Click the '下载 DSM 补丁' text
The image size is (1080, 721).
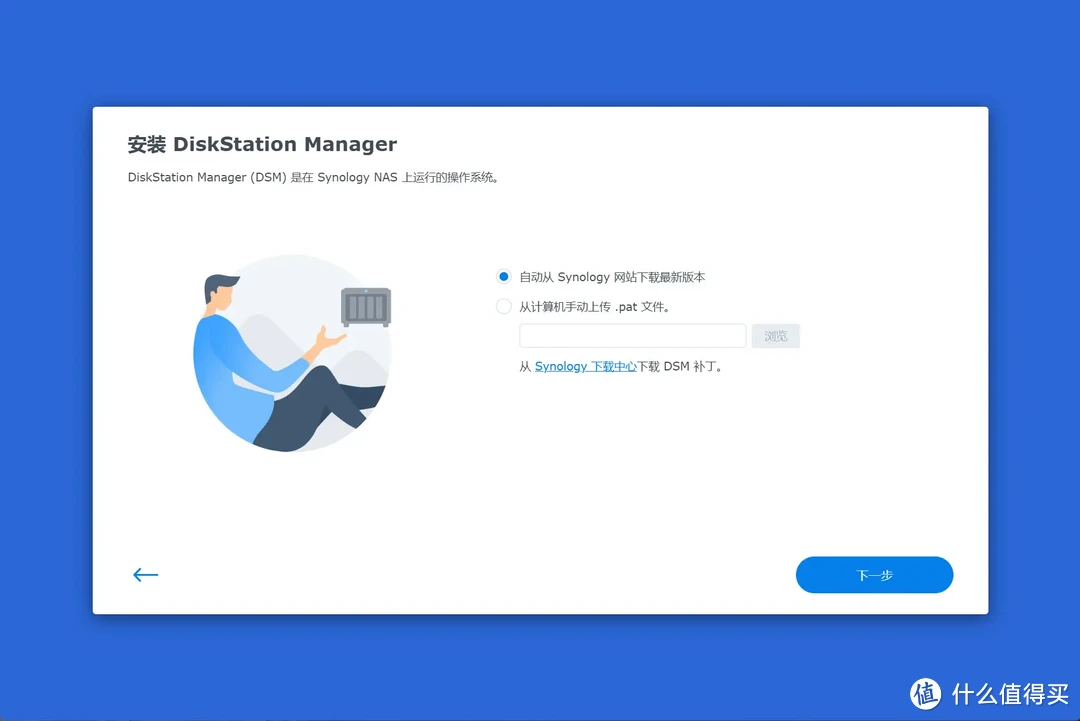pos(679,366)
